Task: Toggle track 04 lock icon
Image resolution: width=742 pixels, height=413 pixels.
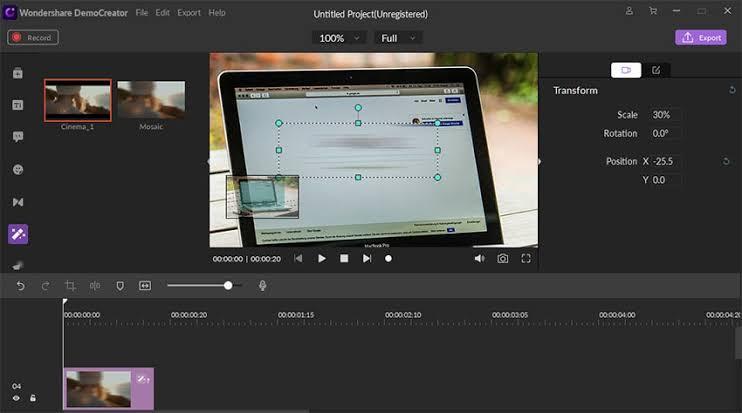Action: (x=33, y=398)
